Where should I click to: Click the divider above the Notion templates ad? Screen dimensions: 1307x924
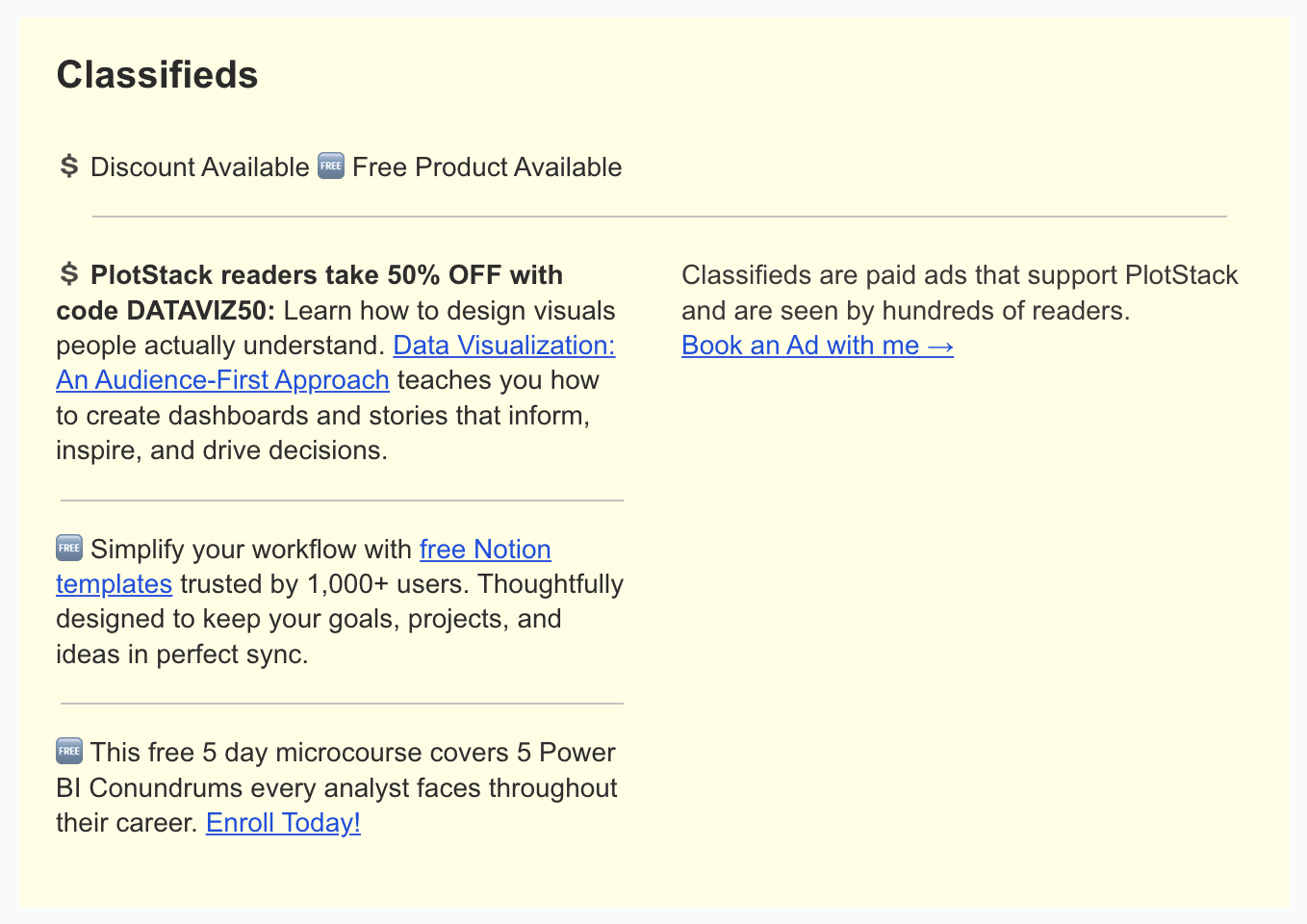[x=342, y=500]
